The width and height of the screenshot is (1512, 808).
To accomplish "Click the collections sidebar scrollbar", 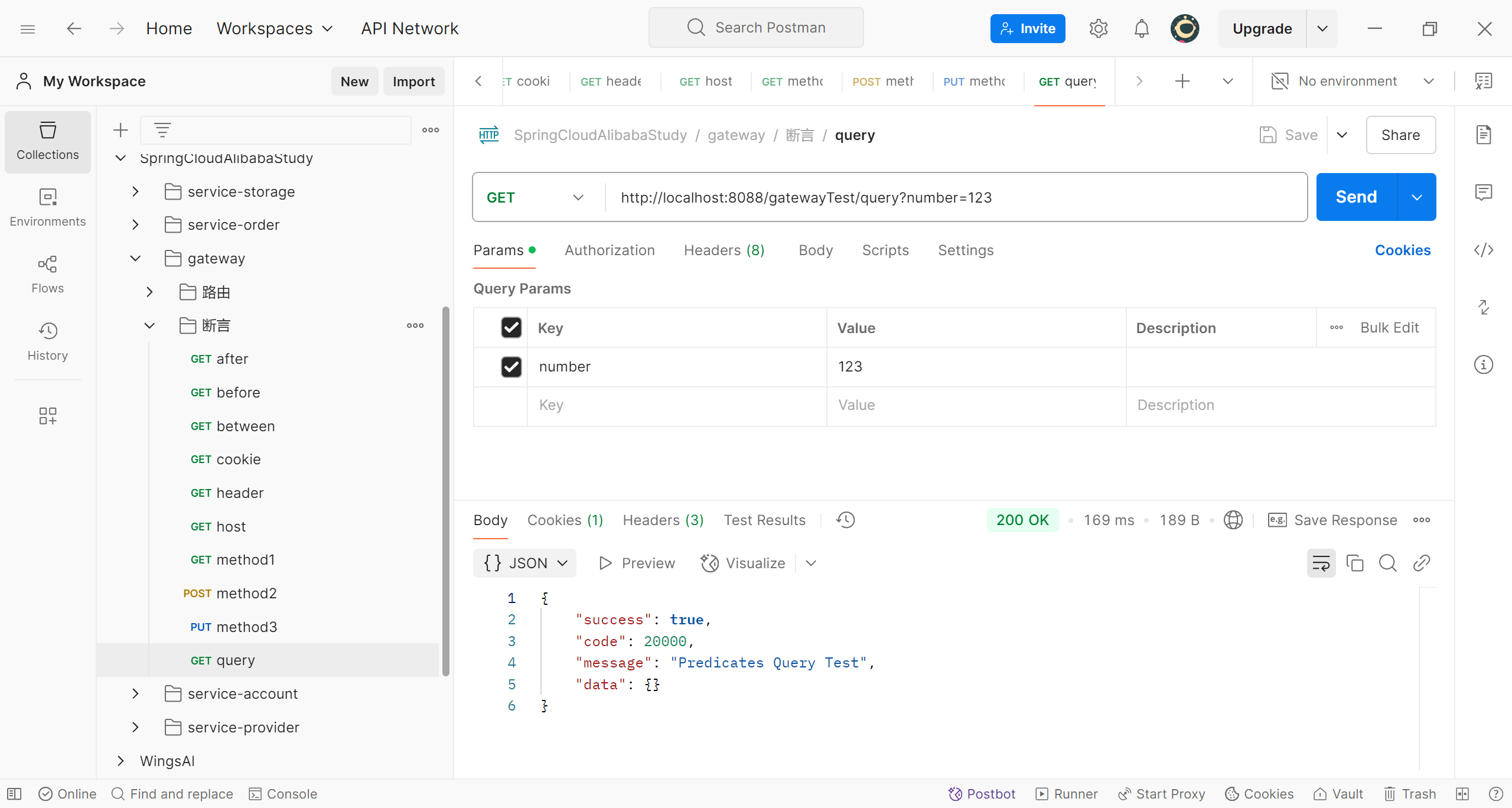I will 446,490.
